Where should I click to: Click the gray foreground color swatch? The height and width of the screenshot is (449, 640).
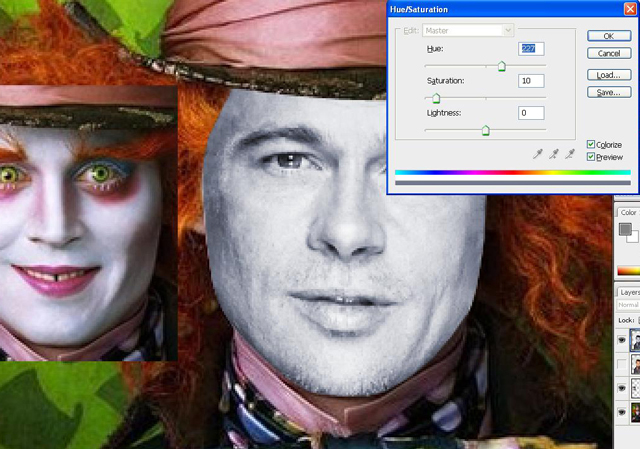(624, 229)
